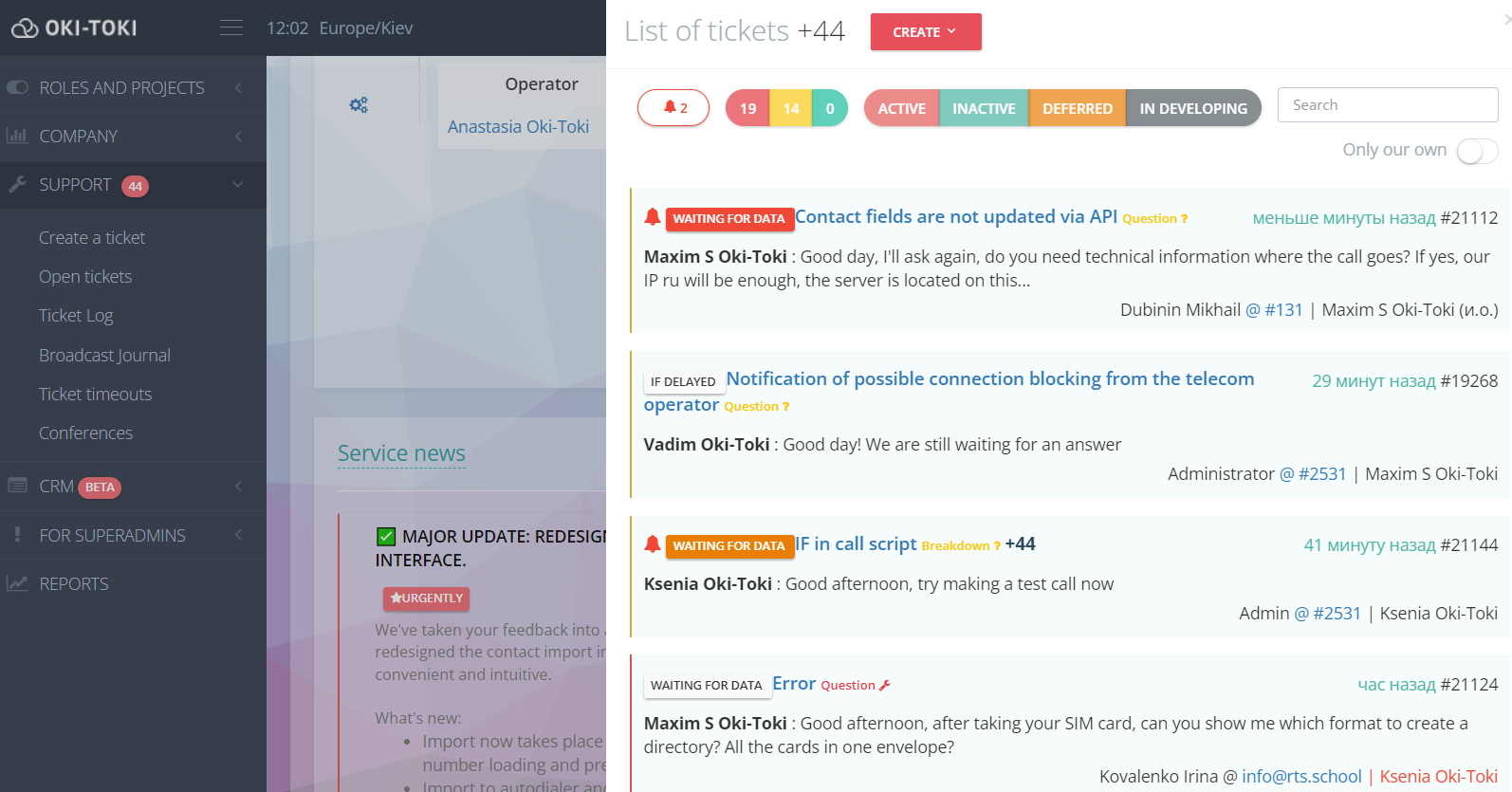Click the bell icon on ticket #21144
Screen dimensions: 1512x792
pyautogui.click(x=653, y=544)
